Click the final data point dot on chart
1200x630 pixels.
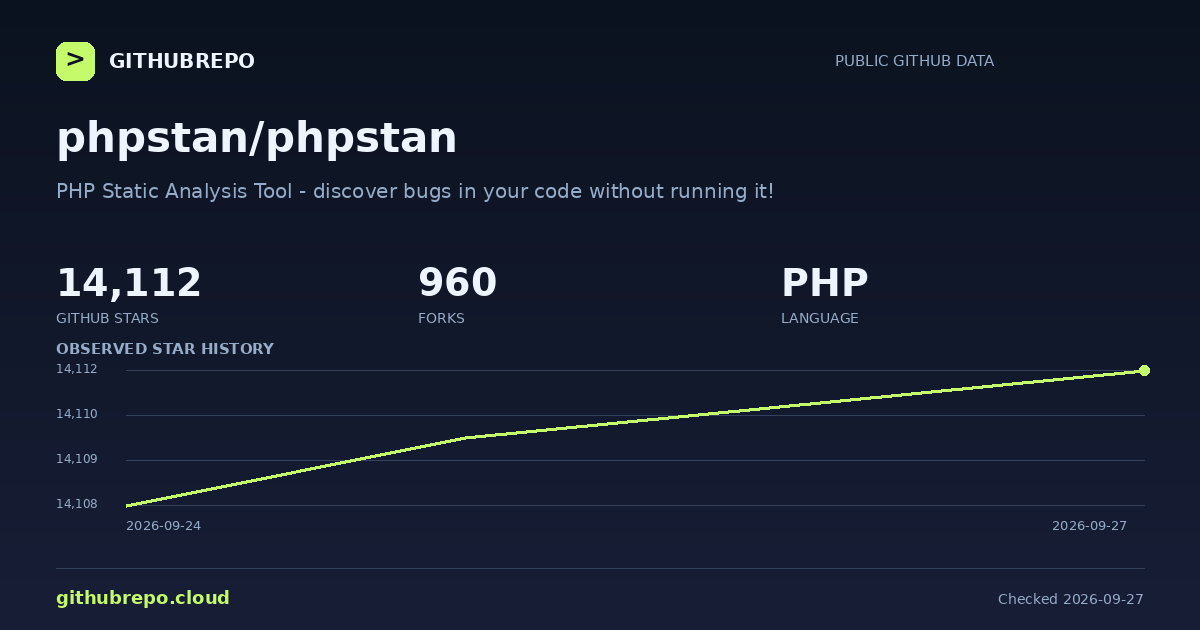tap(1144, 370)
